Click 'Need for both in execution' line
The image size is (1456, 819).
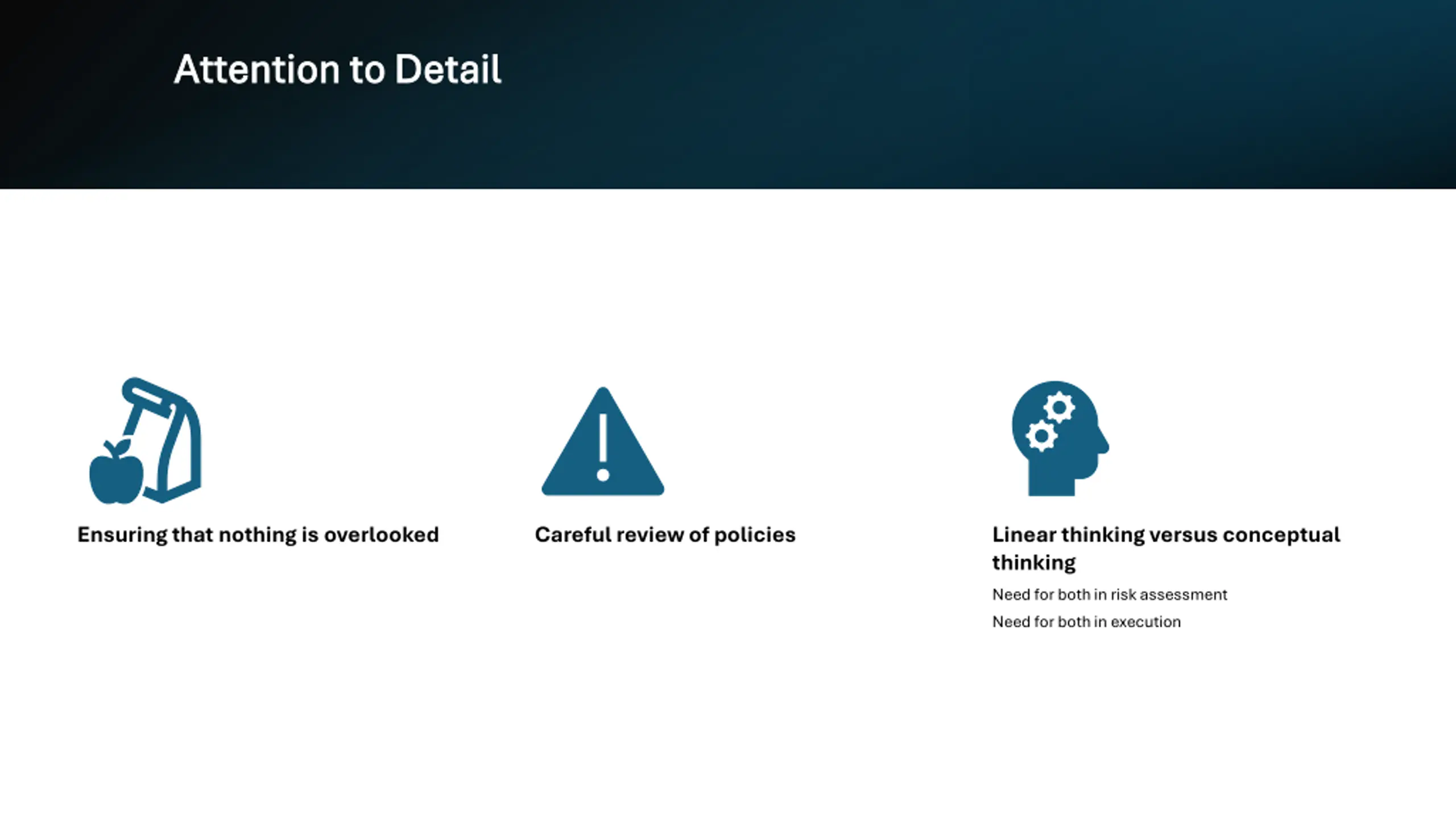pos(1086,622)
